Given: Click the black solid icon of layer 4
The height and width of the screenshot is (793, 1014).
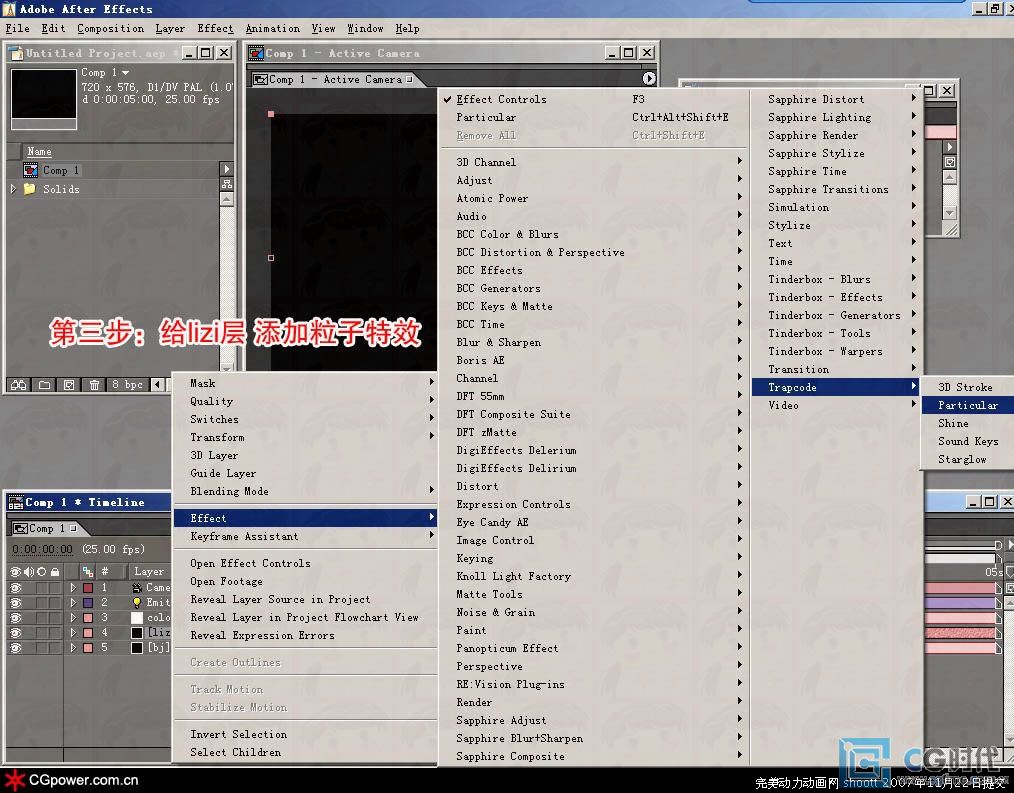Looking at the screenshot, I should click(x=137, y=633).
